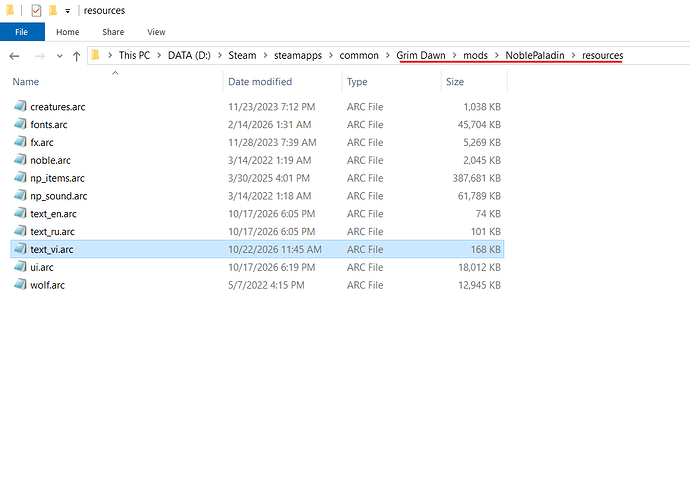The width and height of the screenshot is (690, 494).
Task: Go up one folder level
Action: pos(77,56)
